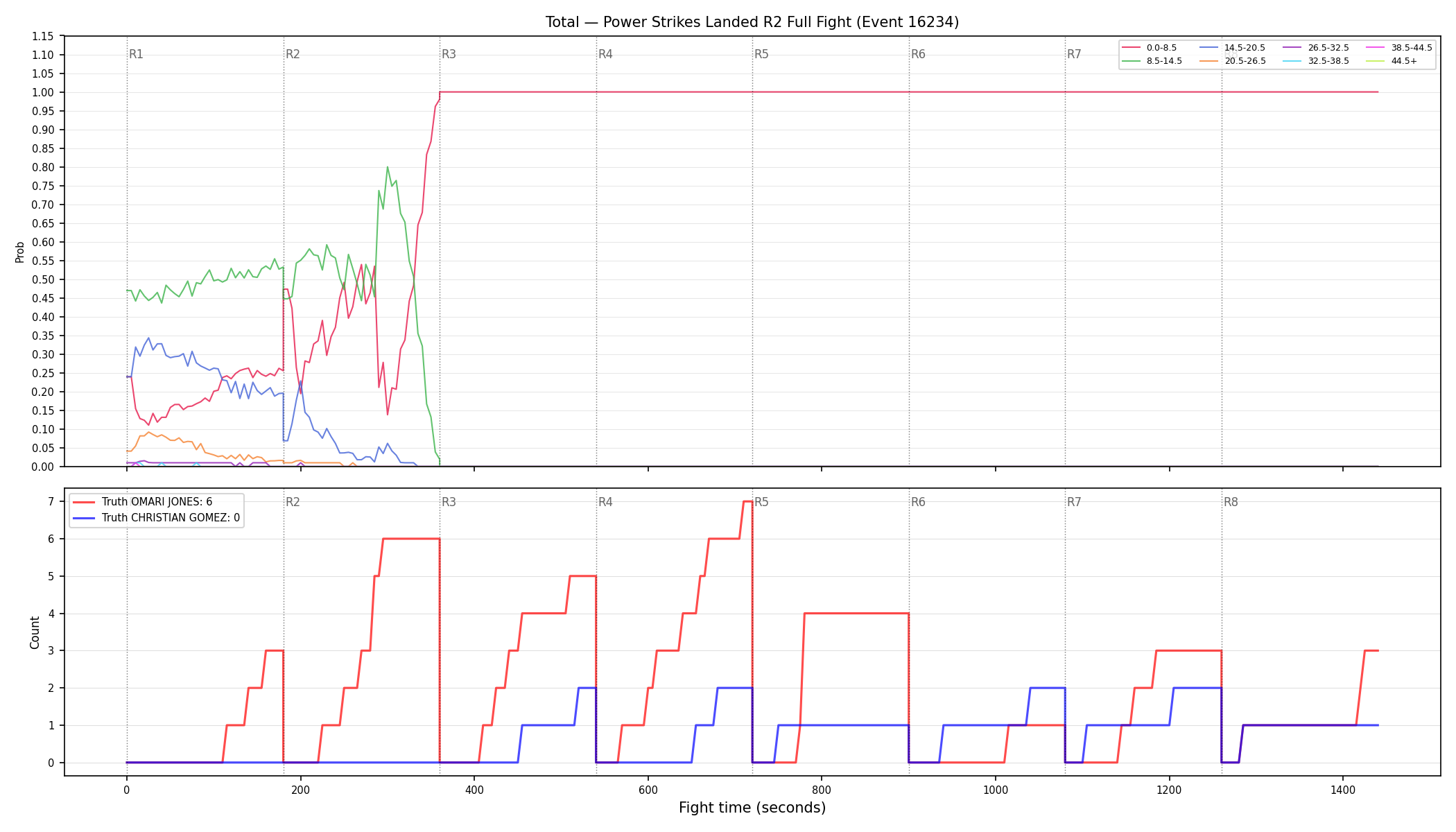Click the red line swatch beside 0.0-8.5
Viewport: 1456px width, 832px height.
[1132, 48]
